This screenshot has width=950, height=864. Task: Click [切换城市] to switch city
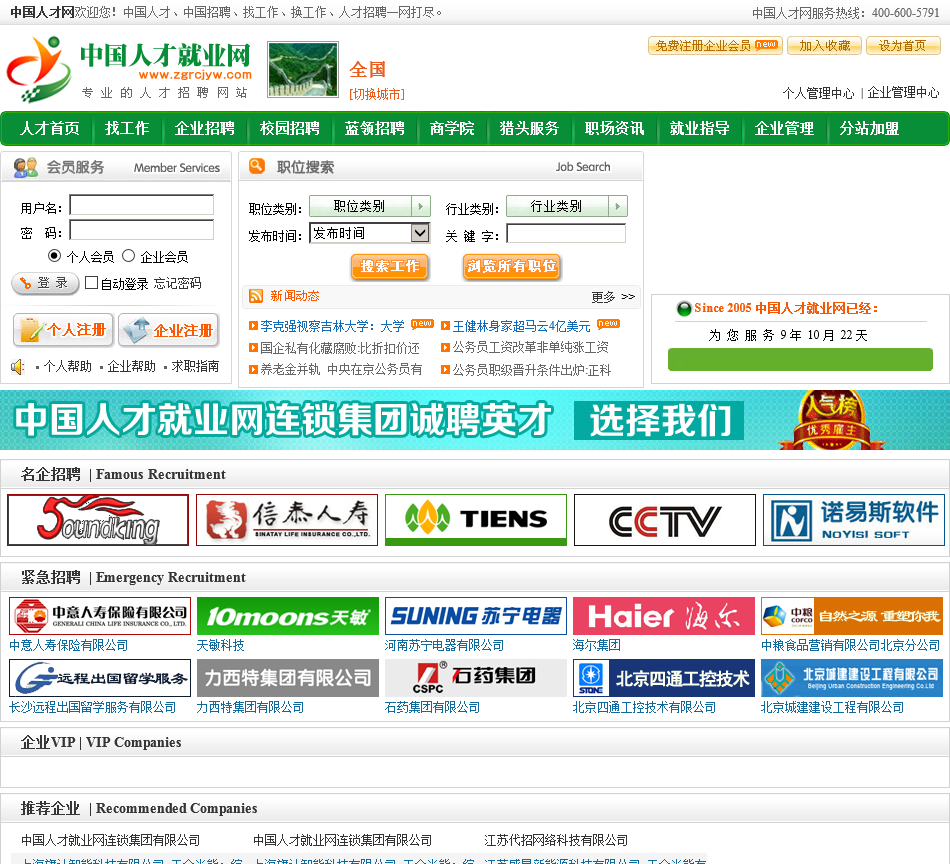click(x=377, y=94)
